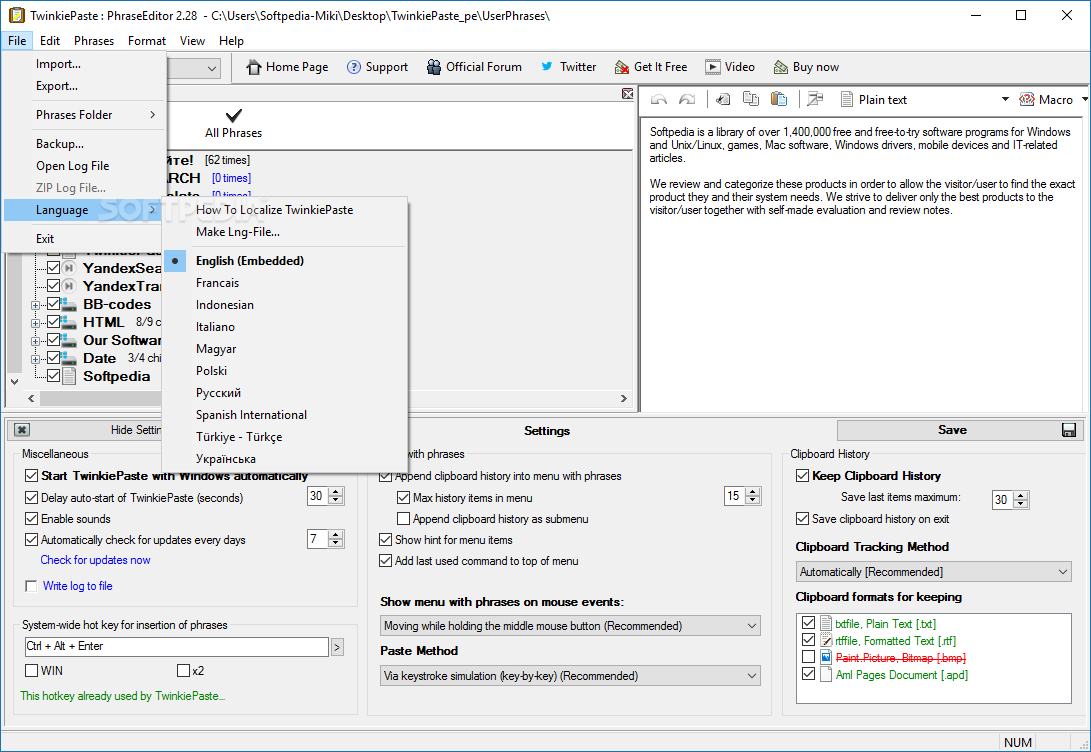Click the Date folder icon
This screenshot has height=752, width=1091.
(68, 358)
